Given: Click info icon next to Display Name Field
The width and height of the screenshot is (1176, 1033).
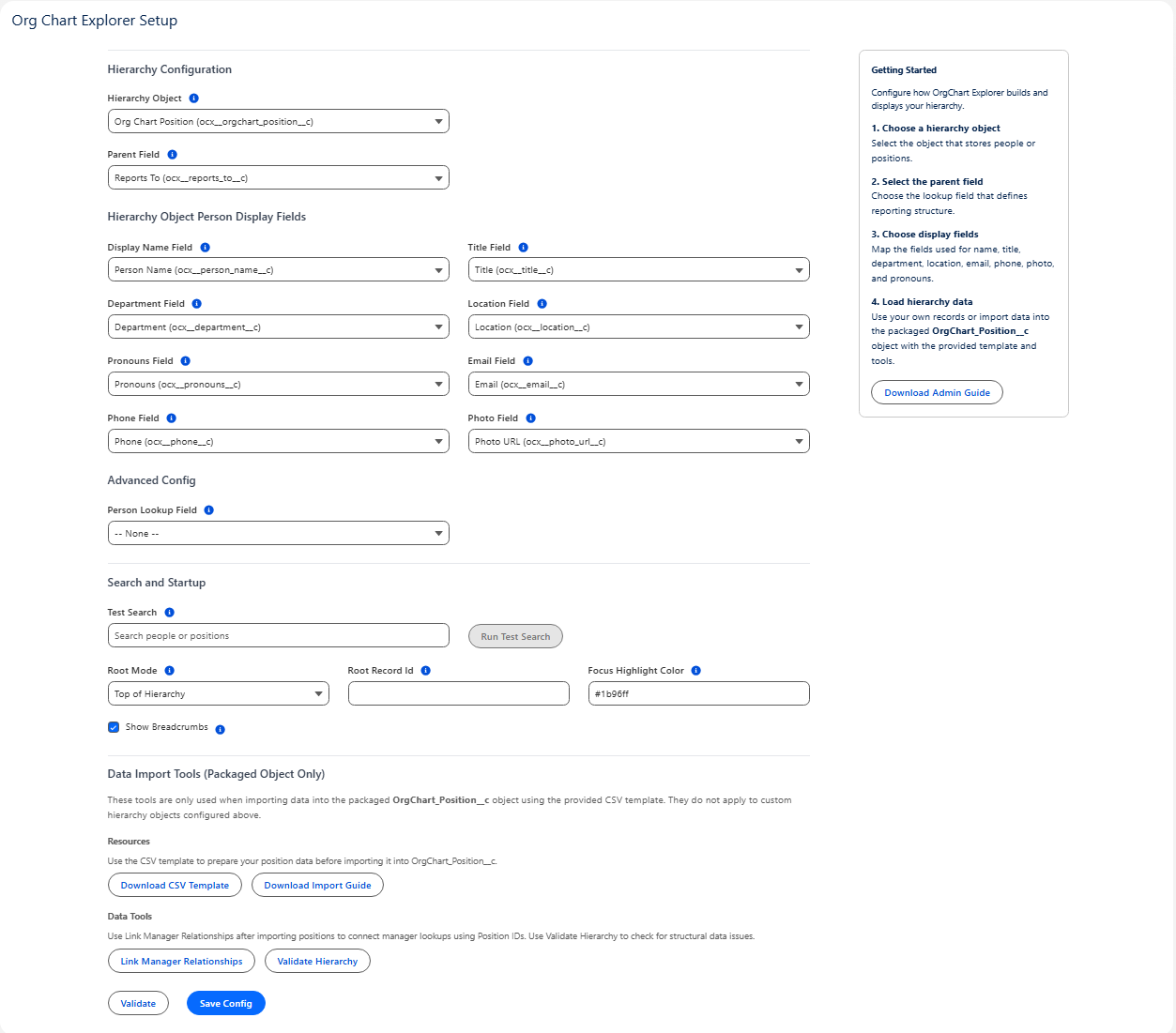Looking at the screenshot, I should 205,248.
